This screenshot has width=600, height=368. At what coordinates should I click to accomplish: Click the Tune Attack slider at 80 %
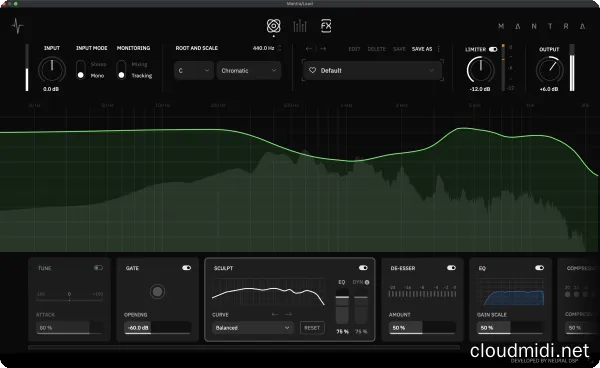(70, 328)
